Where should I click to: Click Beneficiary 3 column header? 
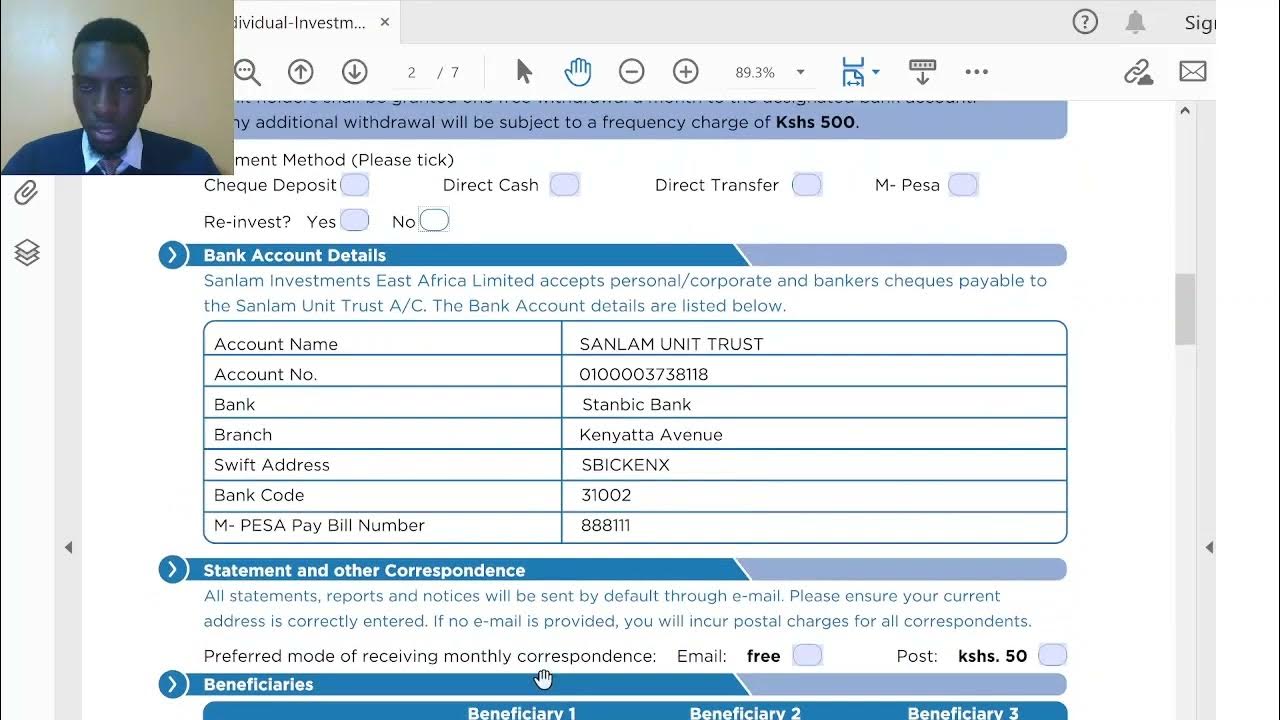coord(963,713)
